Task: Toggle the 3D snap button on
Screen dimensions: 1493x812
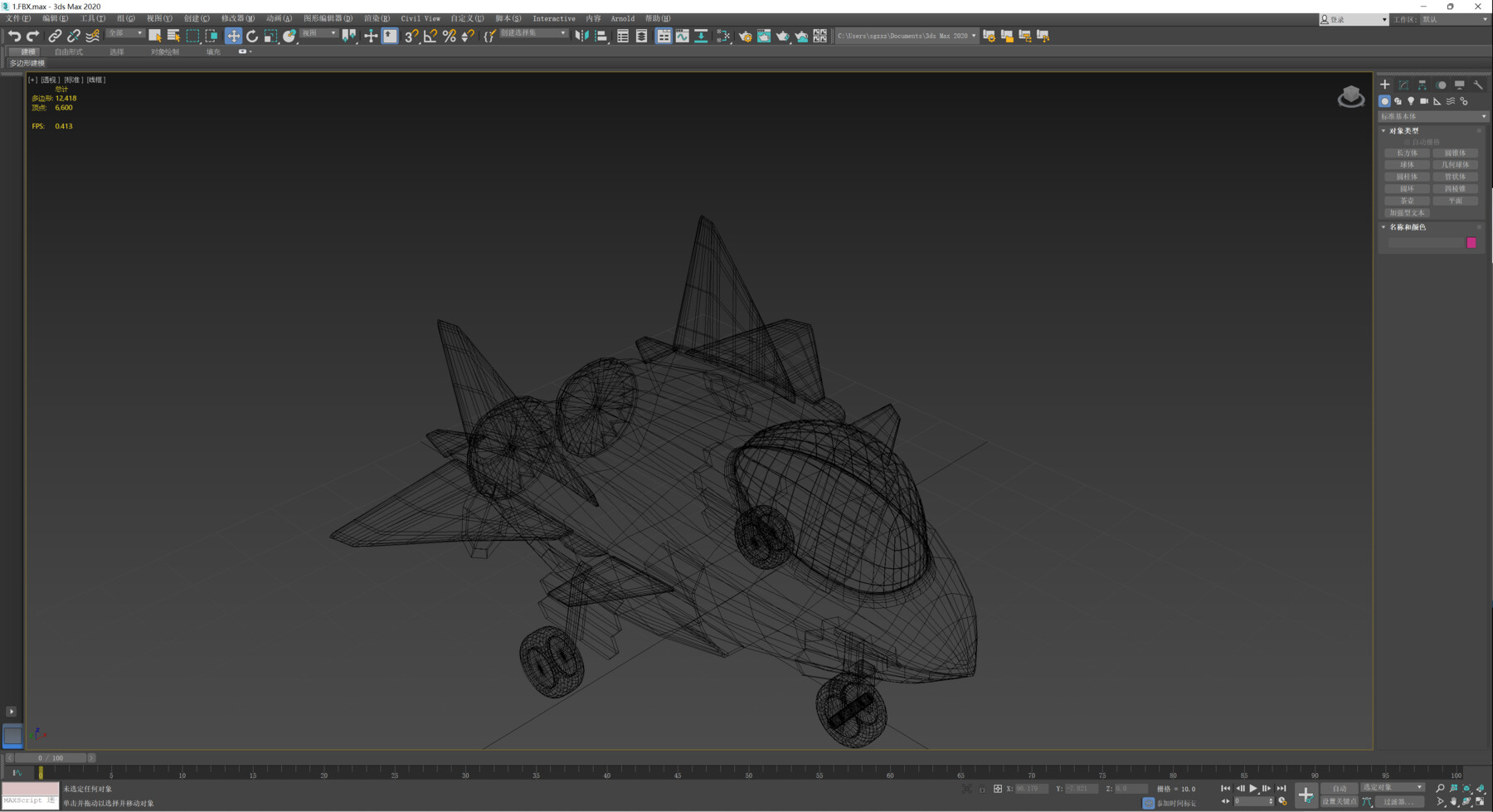Action: [410, 36]
